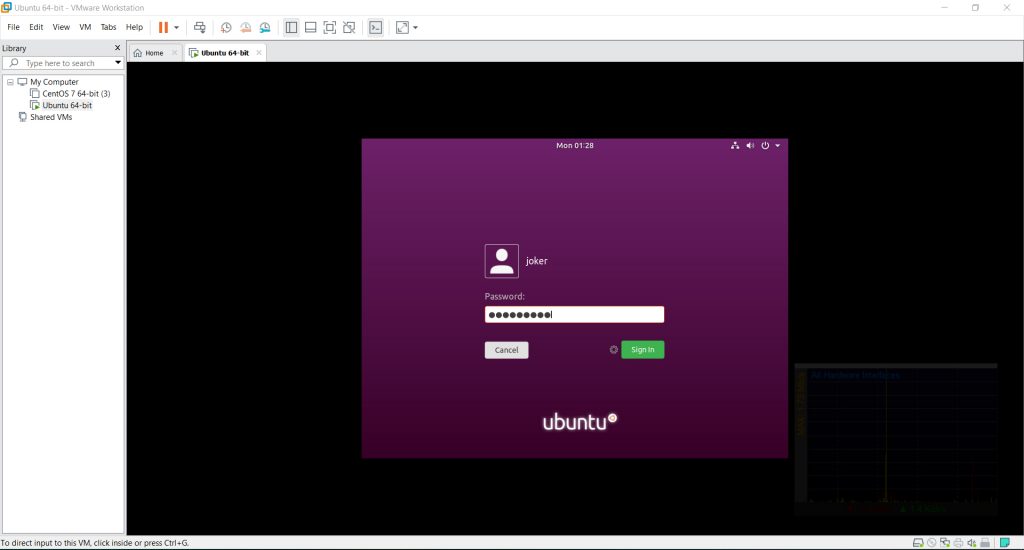Open the Tabs menu
Viewport: 1024px width, 550px height.
pos(108,27)
